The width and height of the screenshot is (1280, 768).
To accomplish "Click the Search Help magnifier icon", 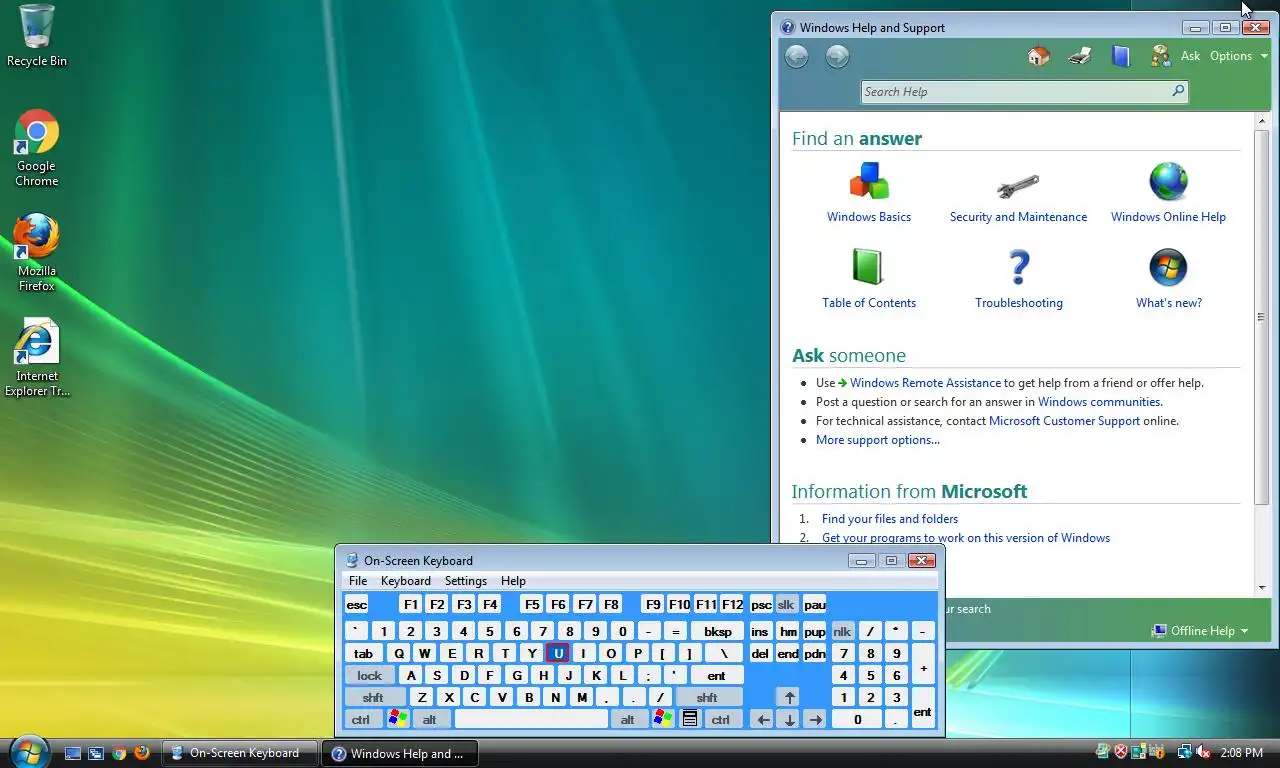I will click(x=1178, y=91).
